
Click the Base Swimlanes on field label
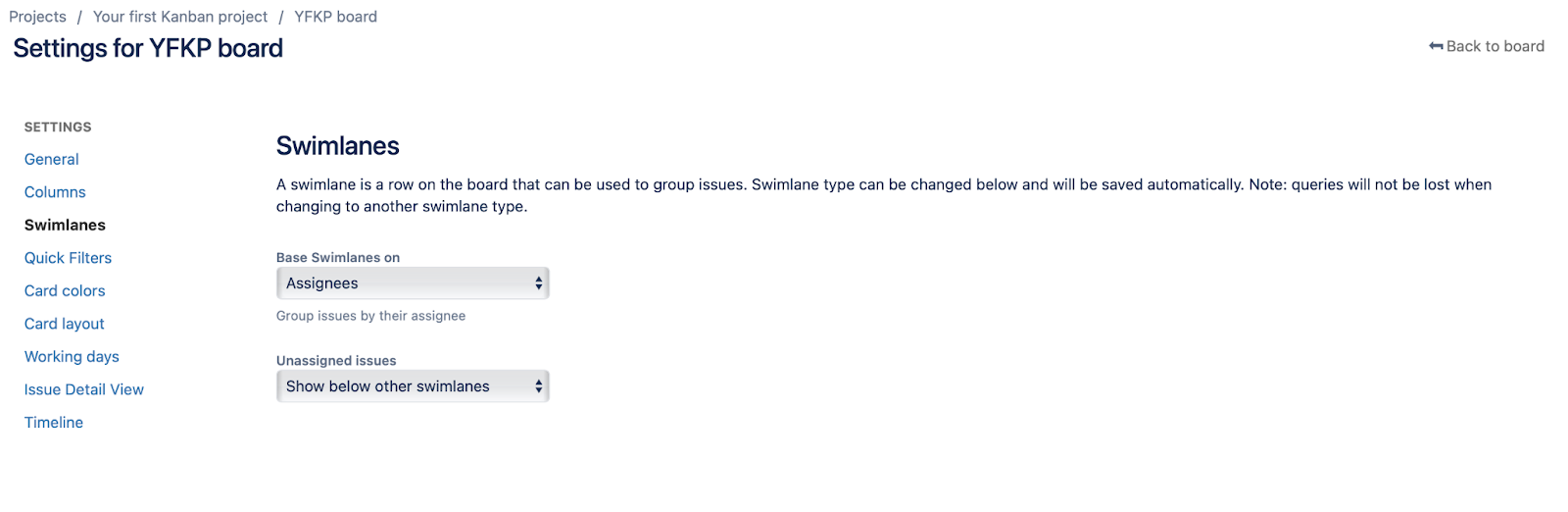(338, 258)
